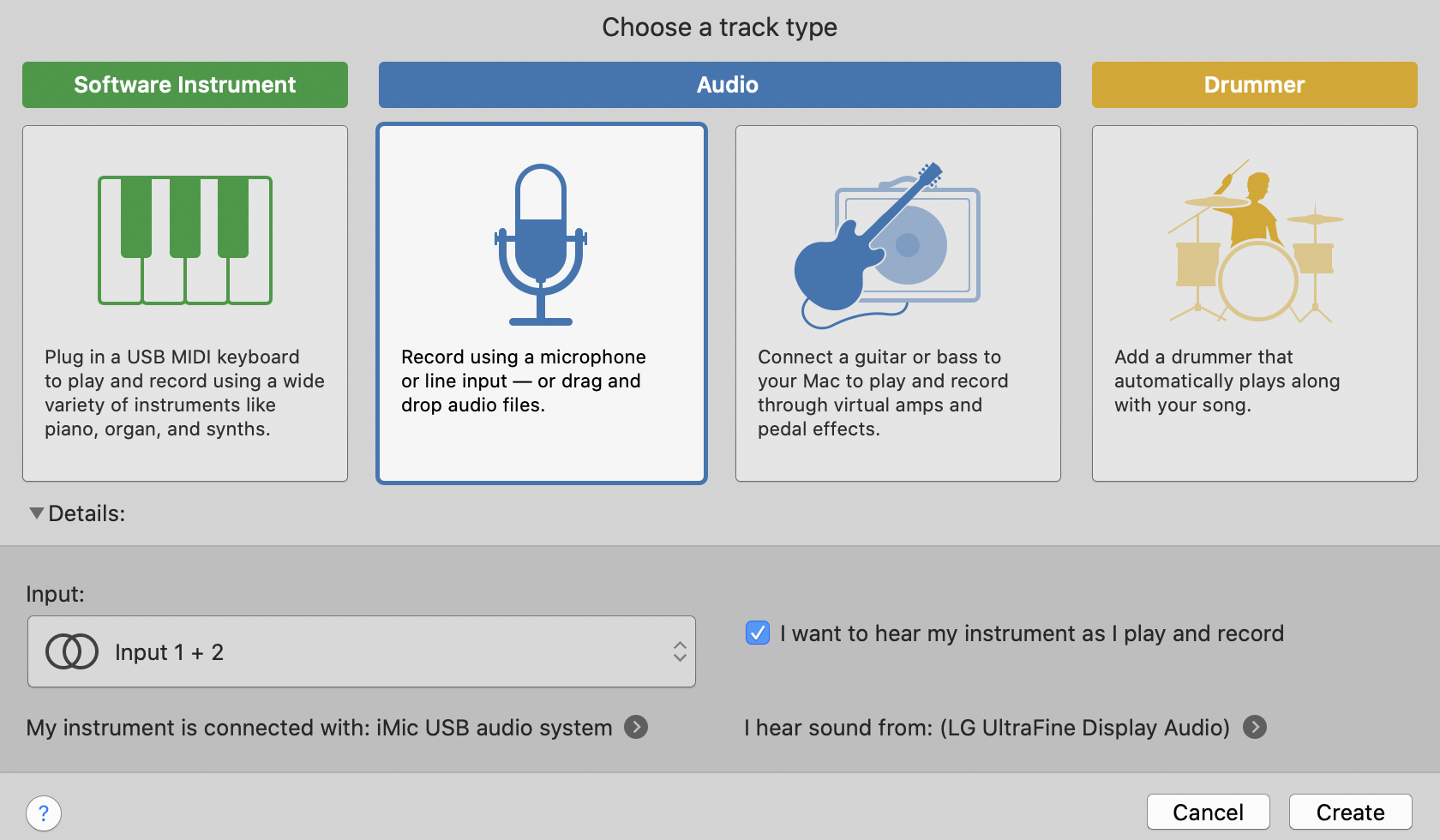The height and width of the screenshot is (840, 1440).
Task: Click the Create button
Action: (x=1351, y=812)
